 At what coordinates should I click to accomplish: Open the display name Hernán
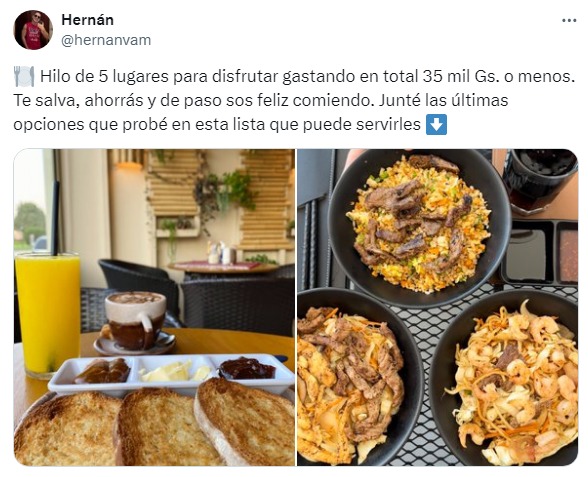[x=87, y=20]
